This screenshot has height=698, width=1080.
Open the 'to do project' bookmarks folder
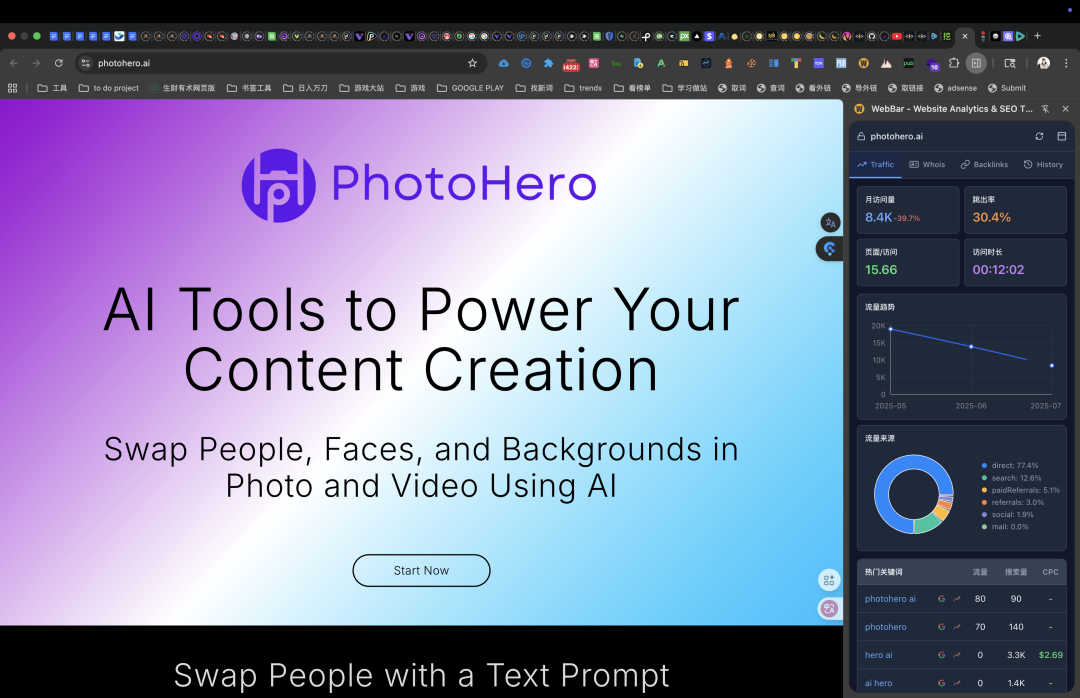point(109,88)
